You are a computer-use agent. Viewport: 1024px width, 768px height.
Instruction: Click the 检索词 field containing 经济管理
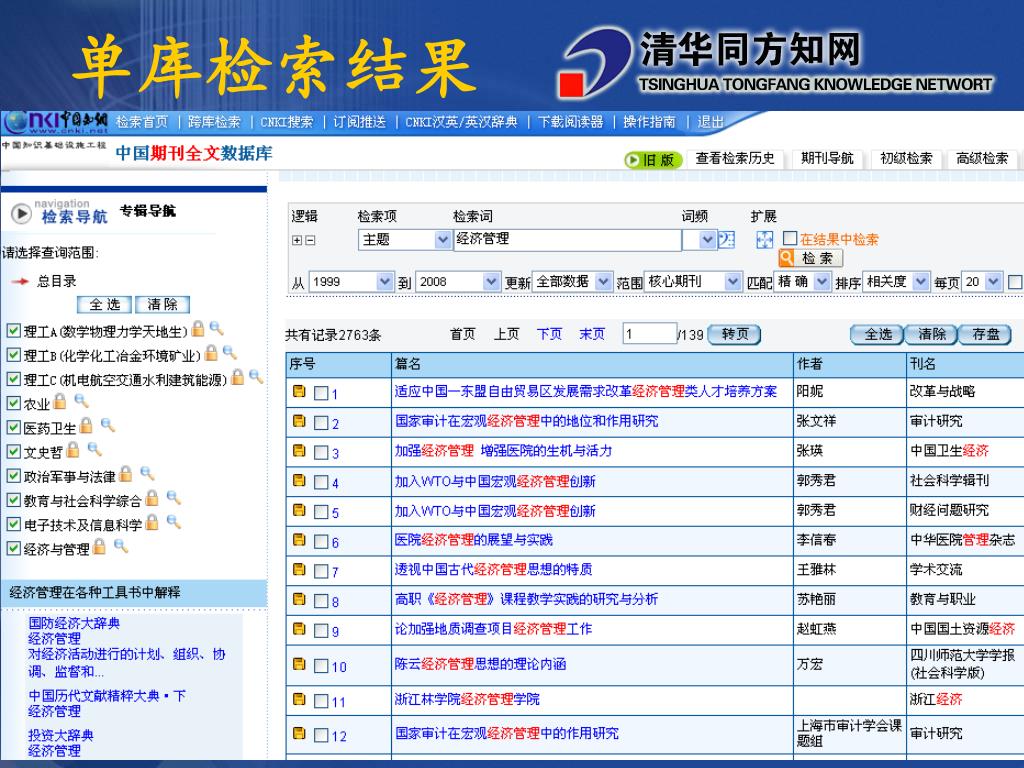coord(568,240)
